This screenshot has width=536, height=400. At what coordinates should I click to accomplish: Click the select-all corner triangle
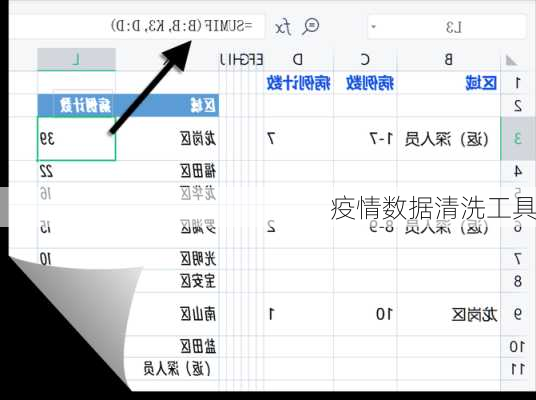point(511,61)
